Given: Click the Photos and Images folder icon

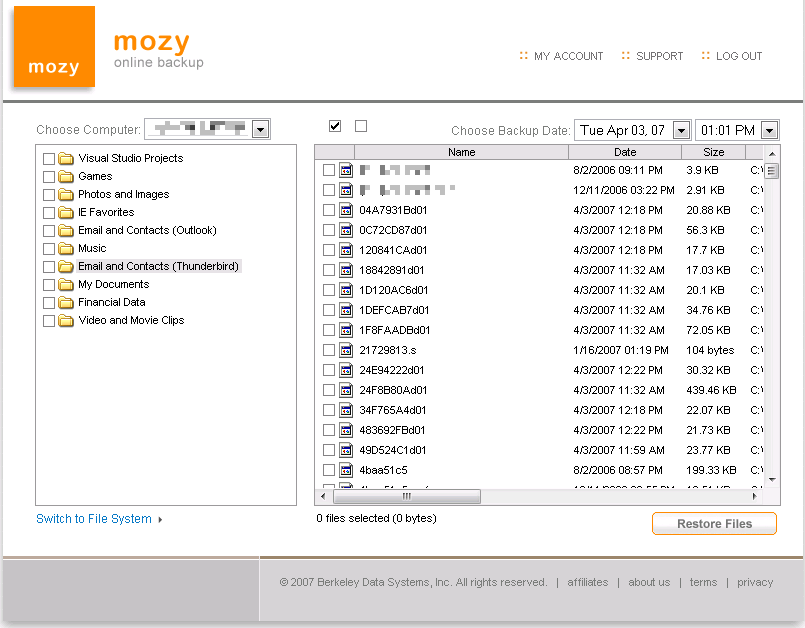Looking at the screenshot, I should [66, 194].
